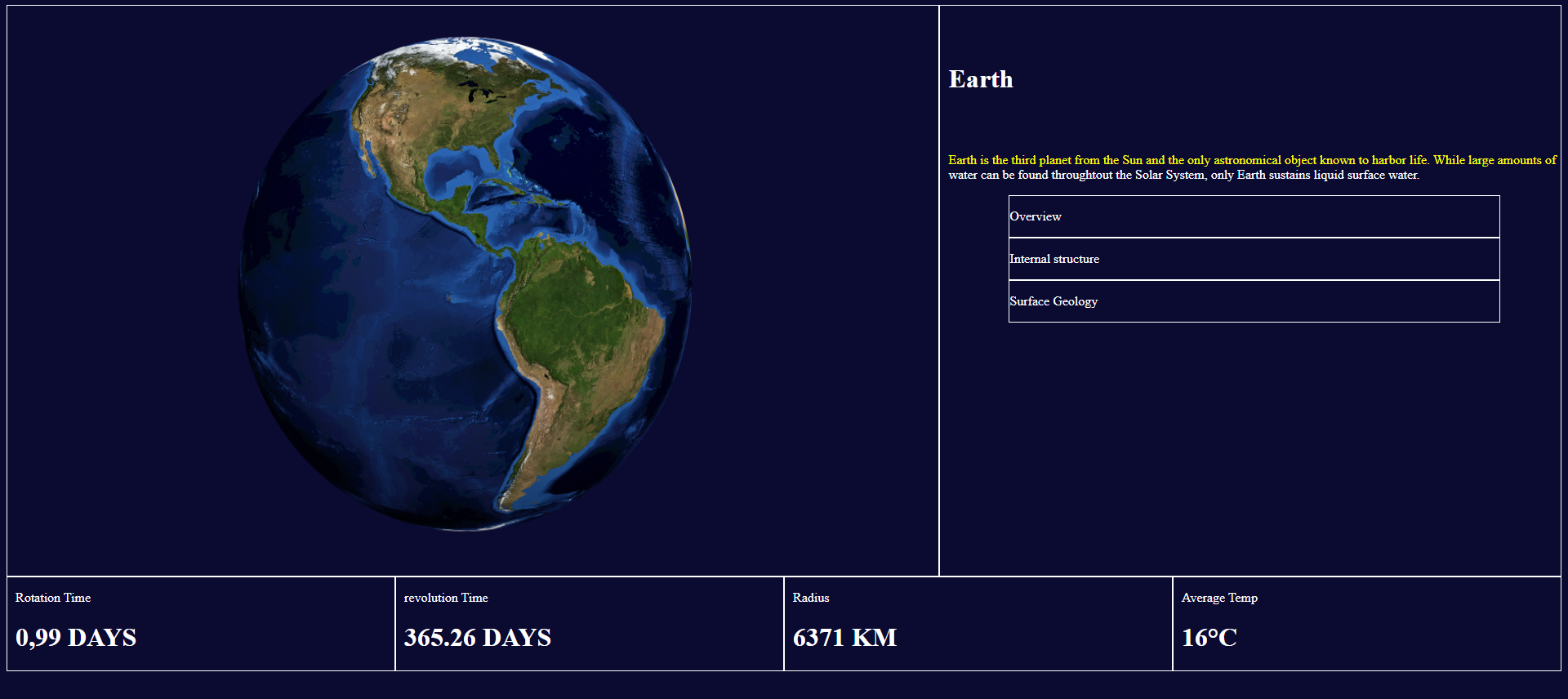Click the white second line of description text
Screen dimensions: 1568x699
click(x=1183, y=175)
